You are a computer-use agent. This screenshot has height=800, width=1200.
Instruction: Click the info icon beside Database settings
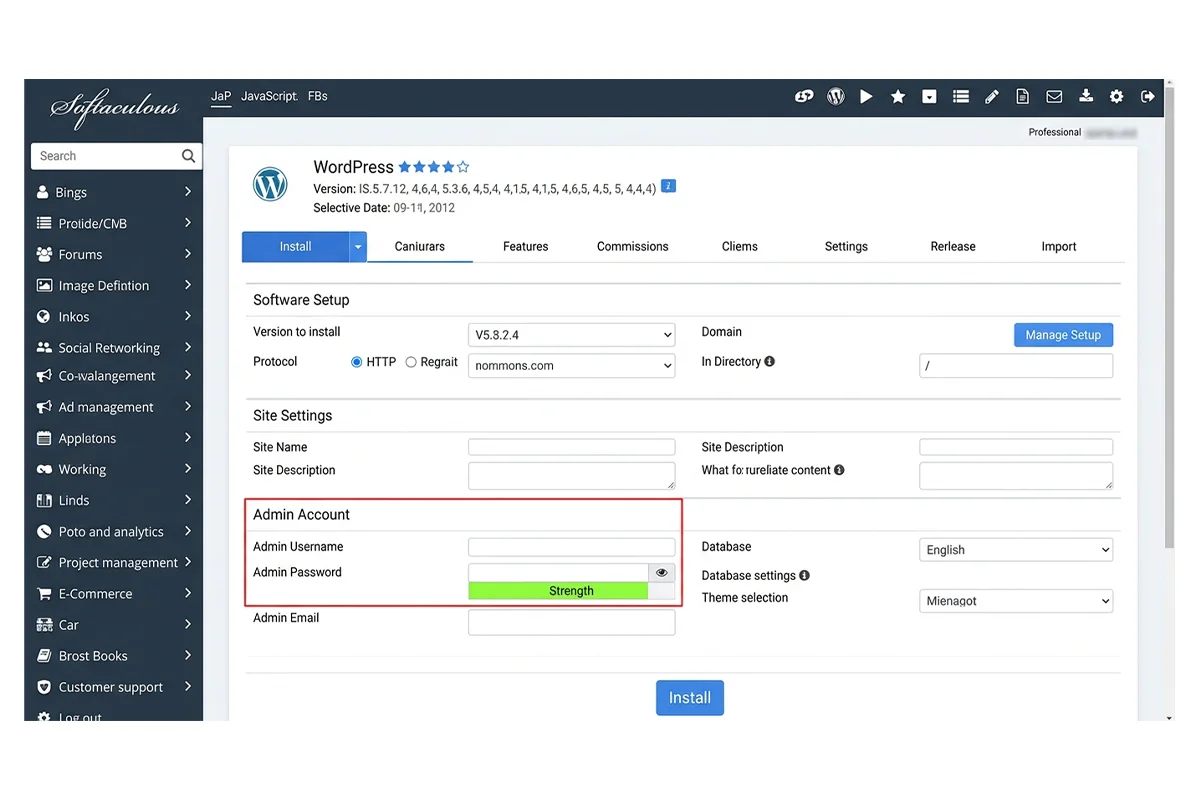click(804, 575)
